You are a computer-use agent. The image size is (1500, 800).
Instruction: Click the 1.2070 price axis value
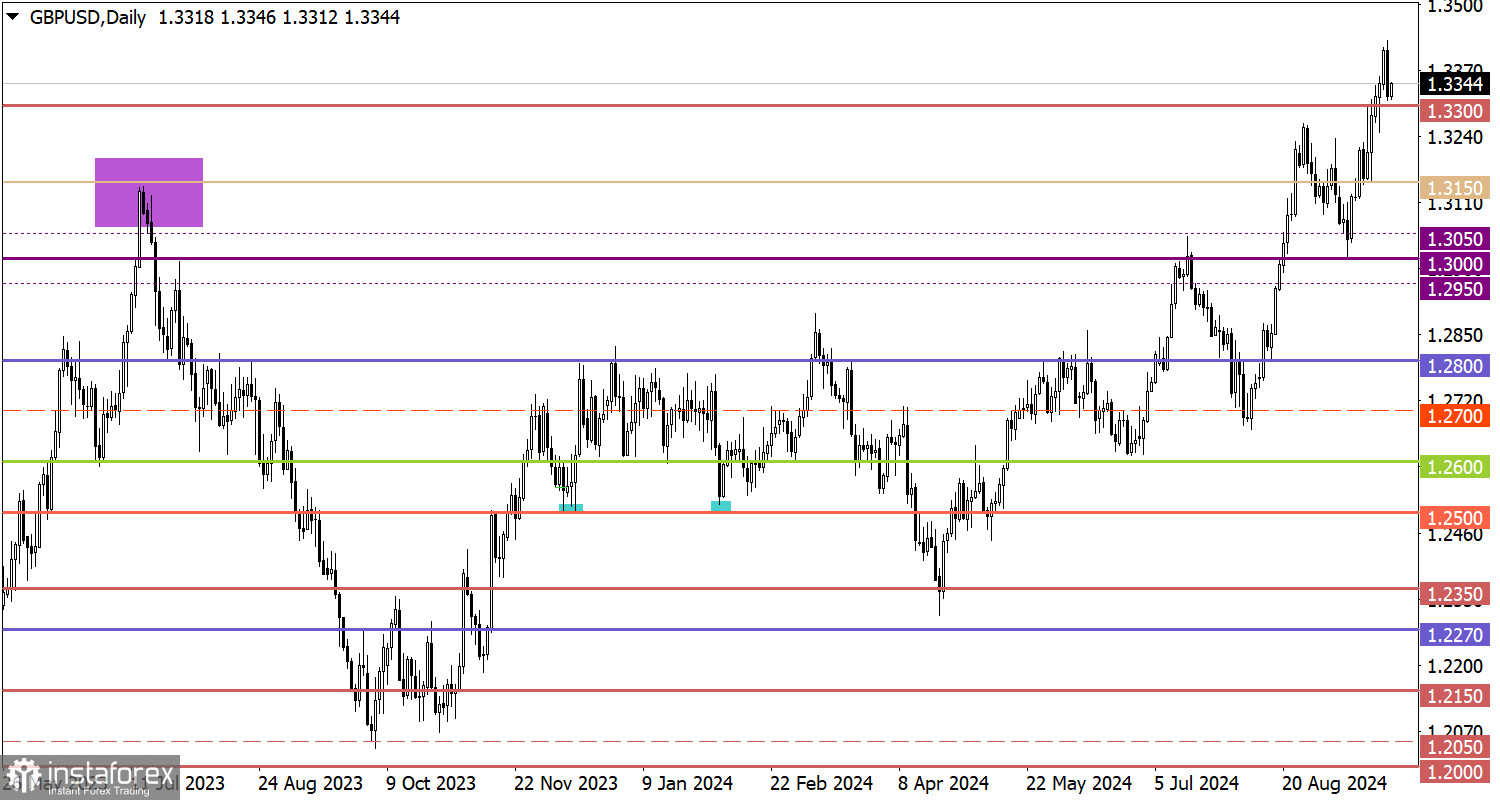pyautogui.click(x=1455, y=731)
